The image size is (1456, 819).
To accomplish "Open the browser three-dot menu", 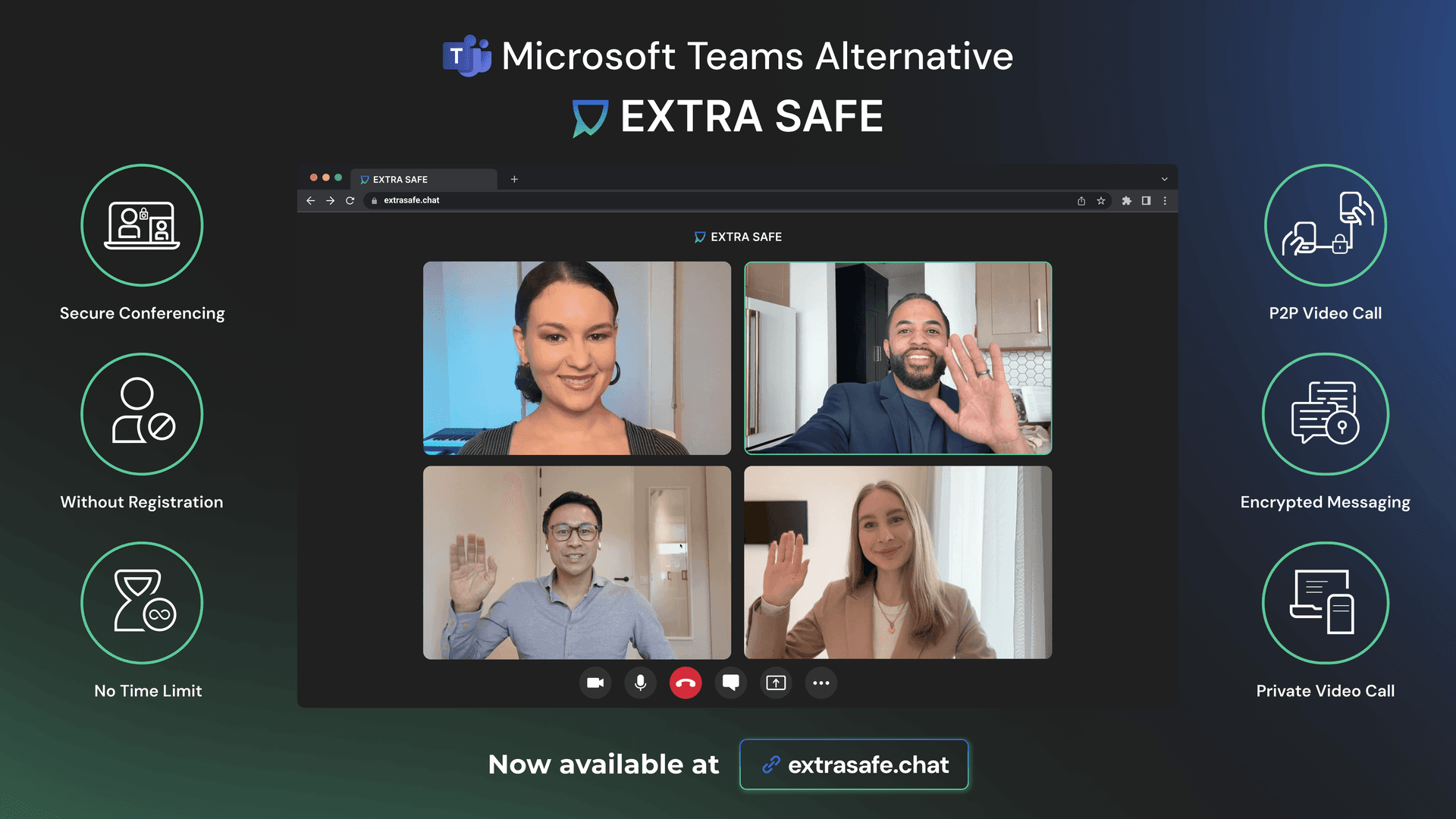I will coord(1165,200).
